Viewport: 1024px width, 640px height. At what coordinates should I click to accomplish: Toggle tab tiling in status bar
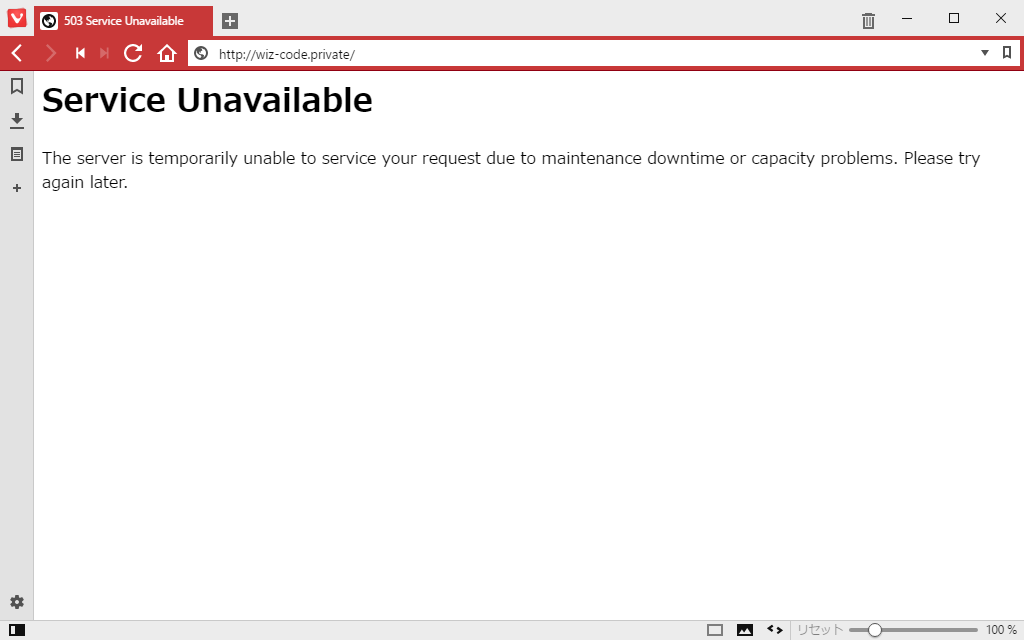click(x=715, y=630)
